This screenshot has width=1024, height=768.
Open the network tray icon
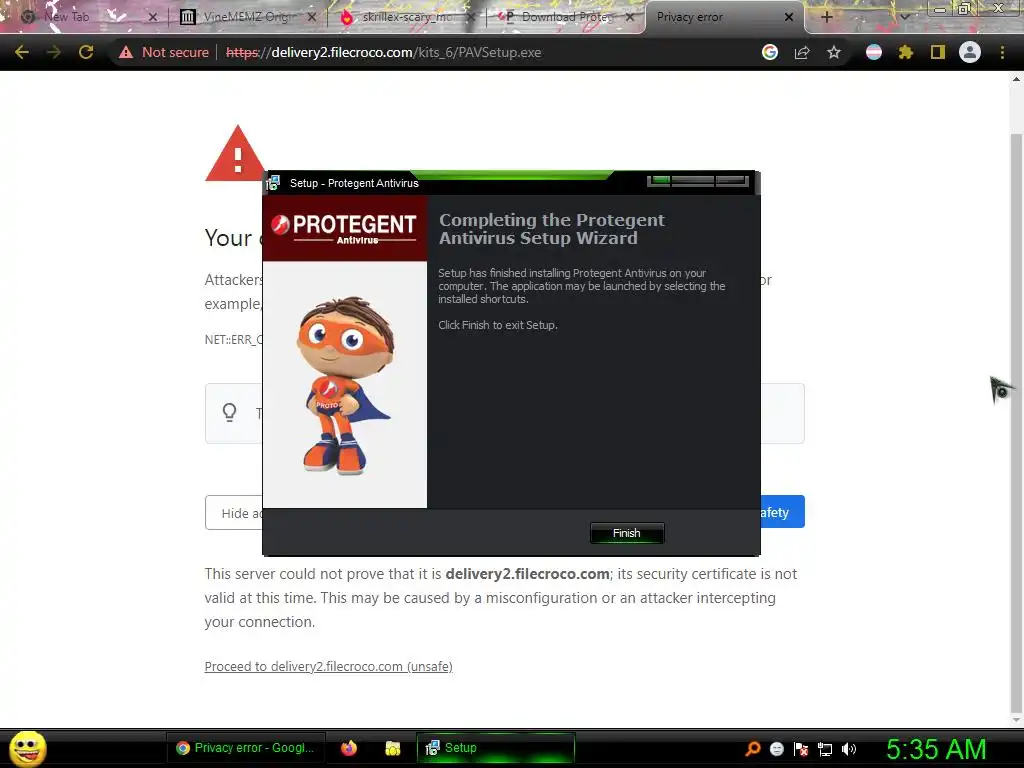(x=825, y=749)
